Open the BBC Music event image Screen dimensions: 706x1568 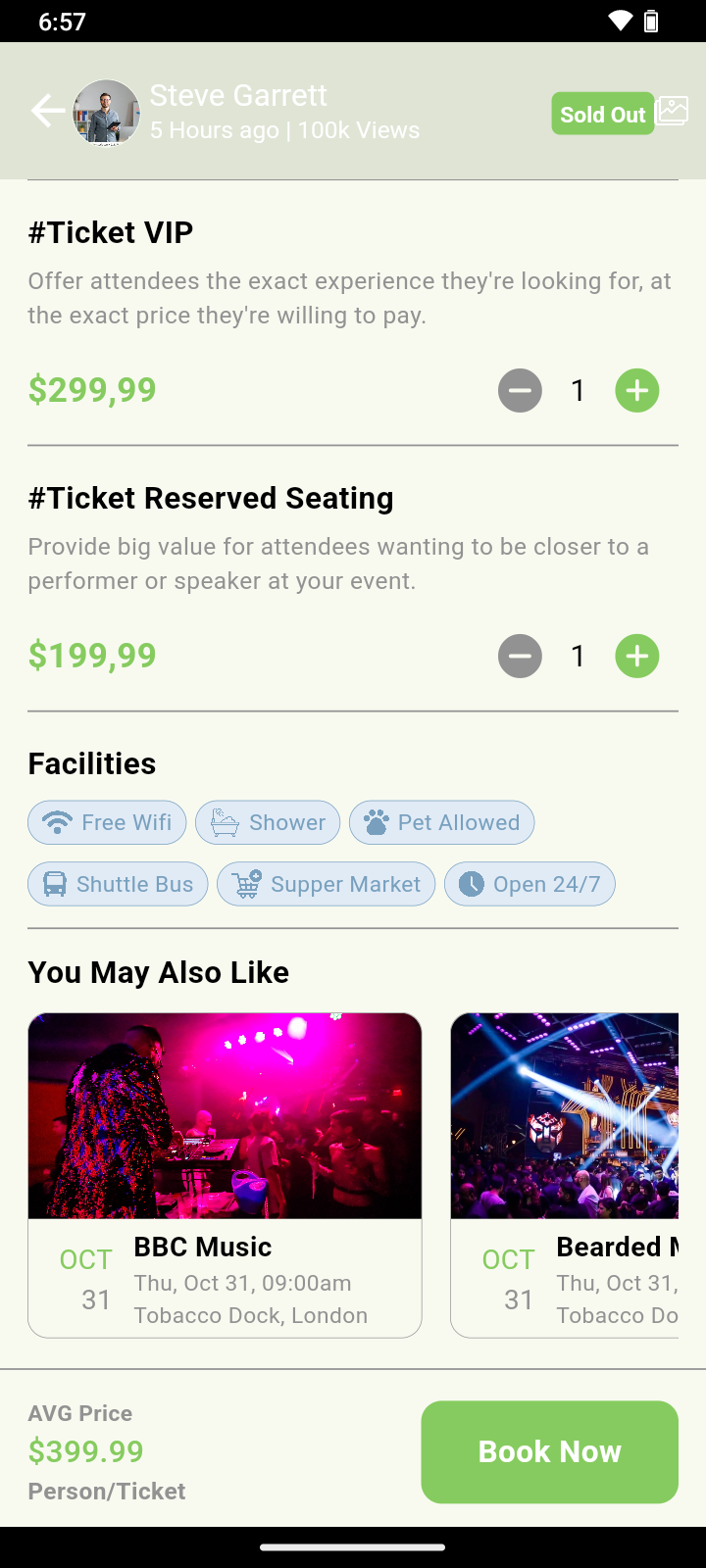pos(225,1115)
